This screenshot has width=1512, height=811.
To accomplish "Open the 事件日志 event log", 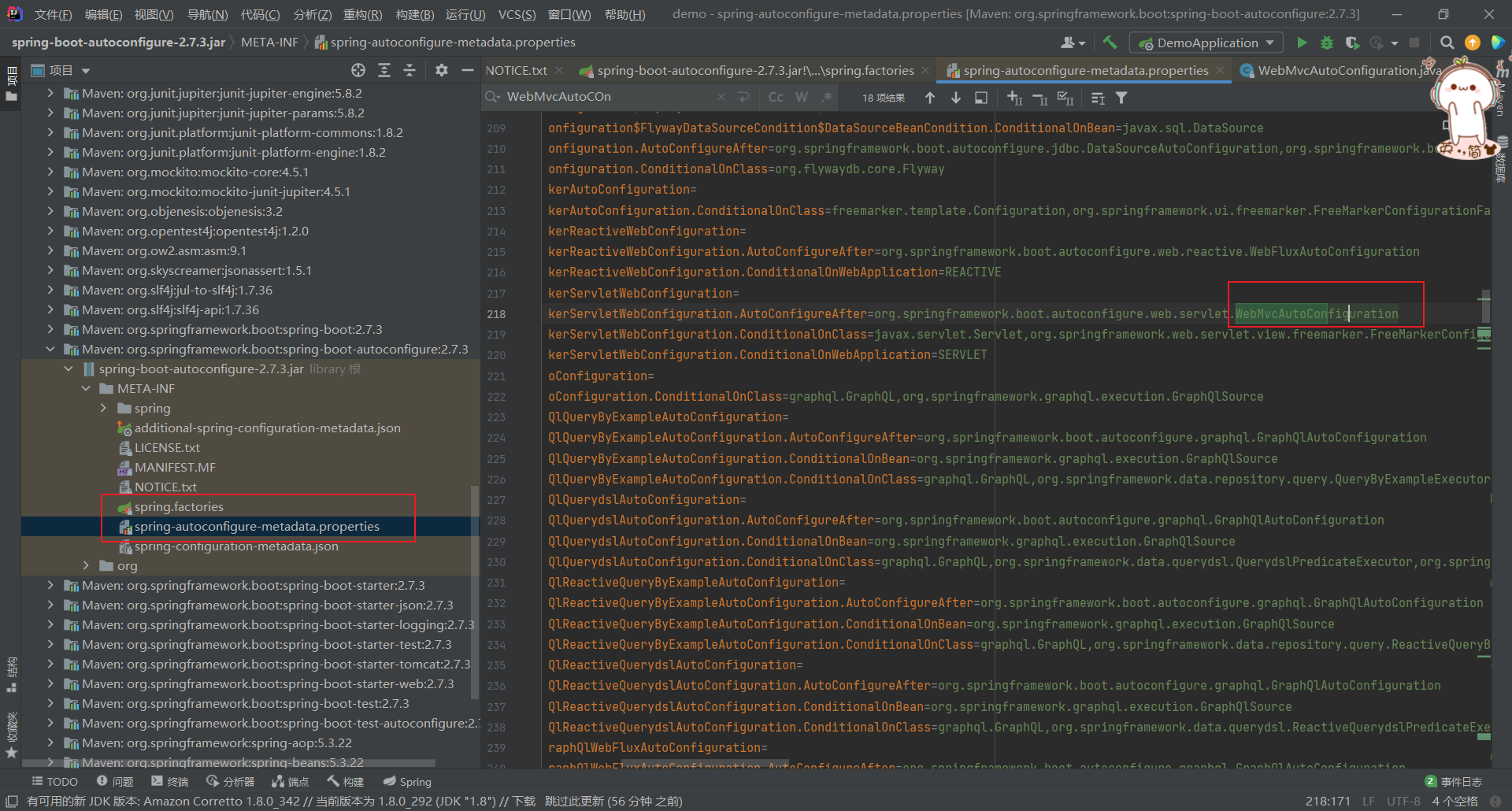I will point(1454,781).
